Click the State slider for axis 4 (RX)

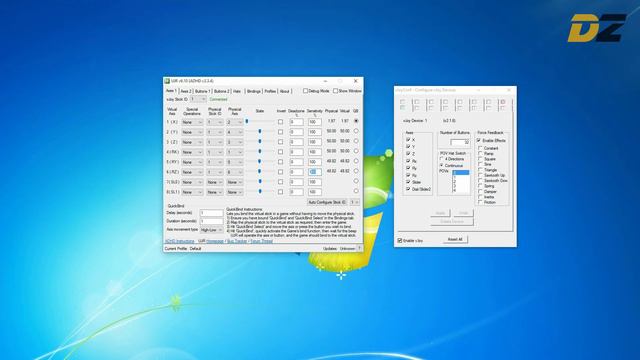(260, 152)
